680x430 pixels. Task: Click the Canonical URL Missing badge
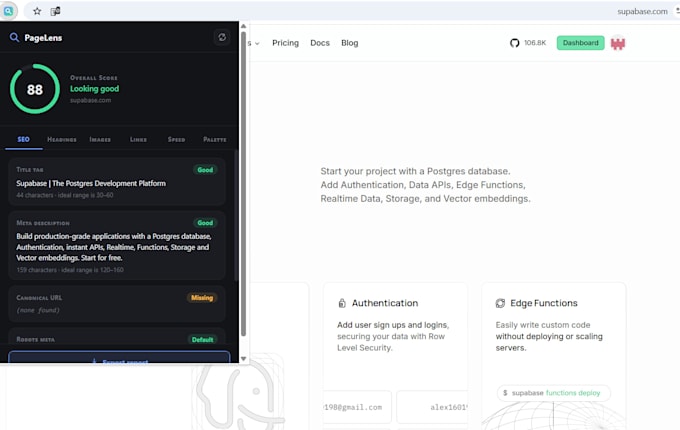coord(202,298)
